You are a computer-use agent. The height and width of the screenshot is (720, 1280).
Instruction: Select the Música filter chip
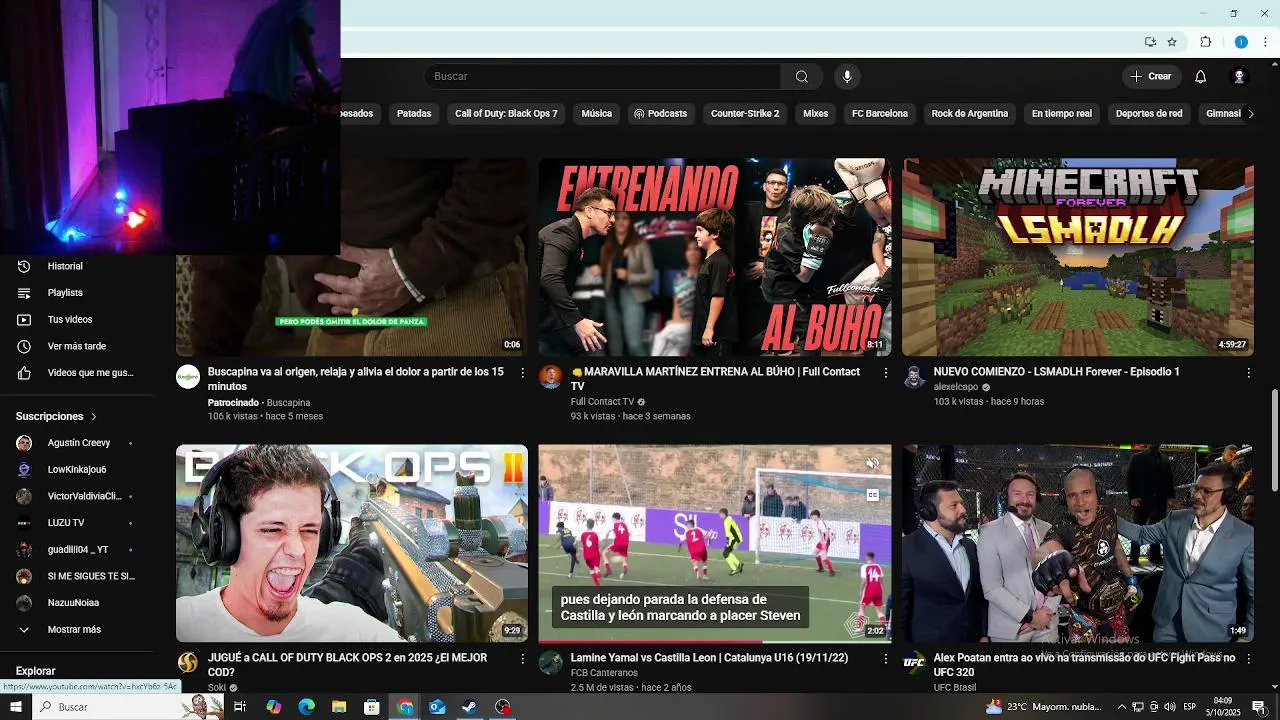coord(596,114)
